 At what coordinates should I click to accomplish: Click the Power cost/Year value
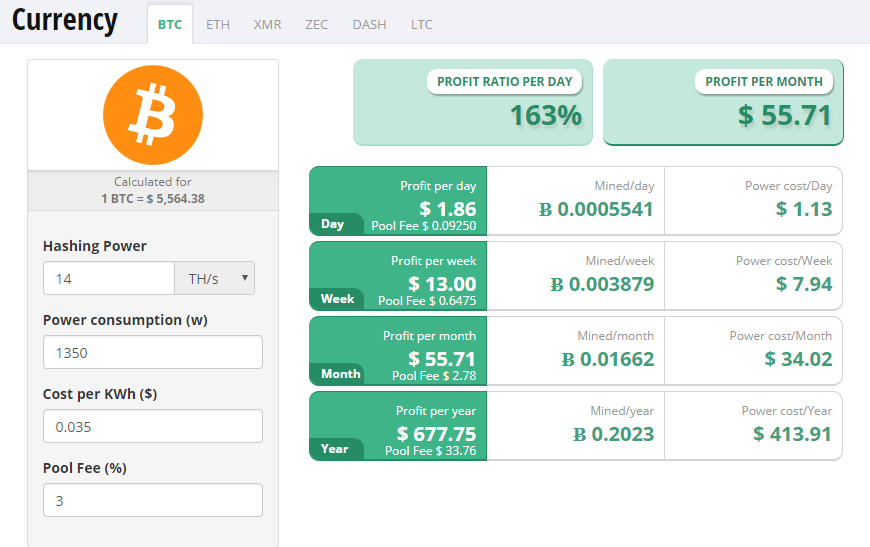pyautogui.click(x=792, y=433)
